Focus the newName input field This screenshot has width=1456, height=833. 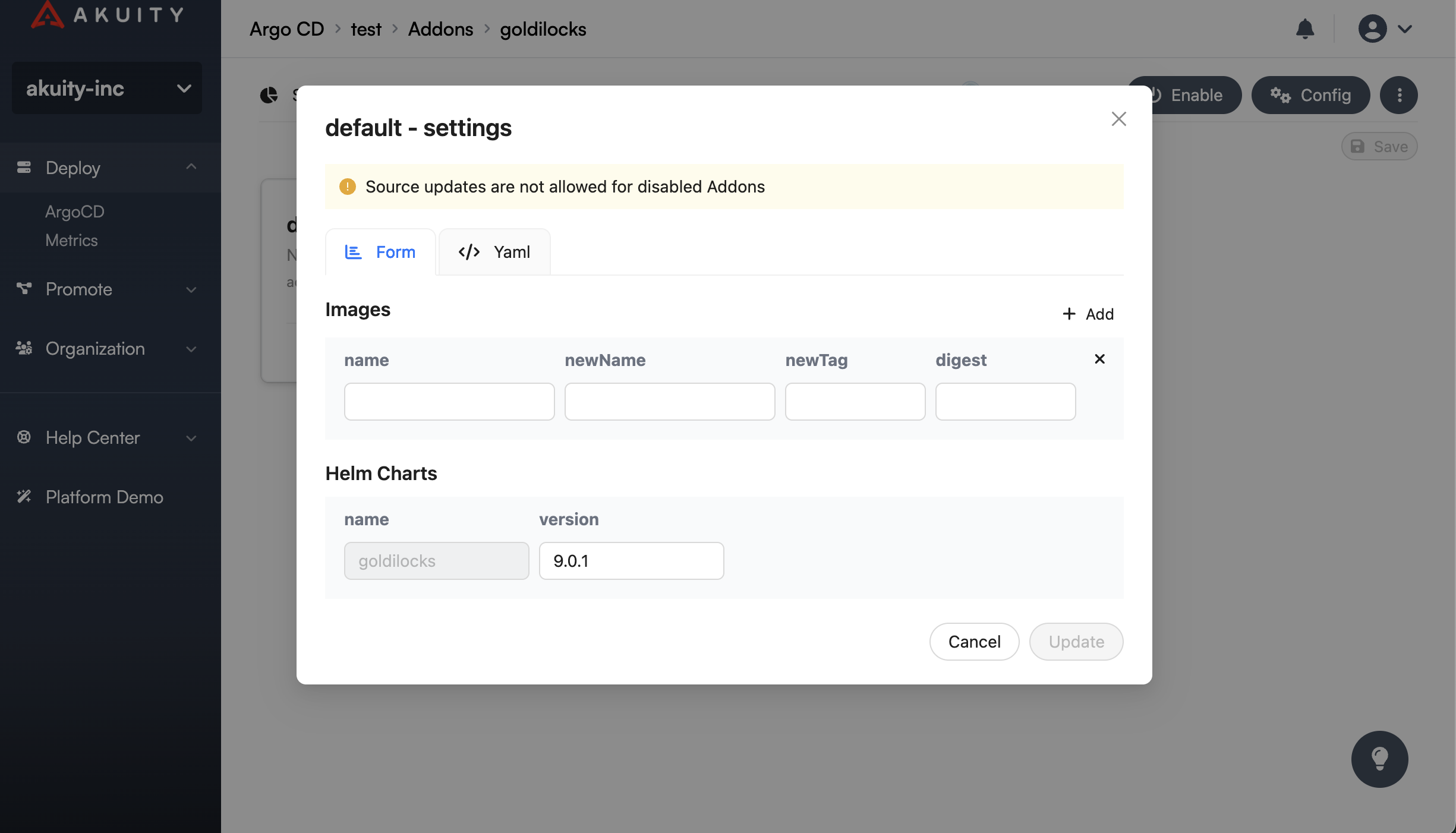[670, 402]
